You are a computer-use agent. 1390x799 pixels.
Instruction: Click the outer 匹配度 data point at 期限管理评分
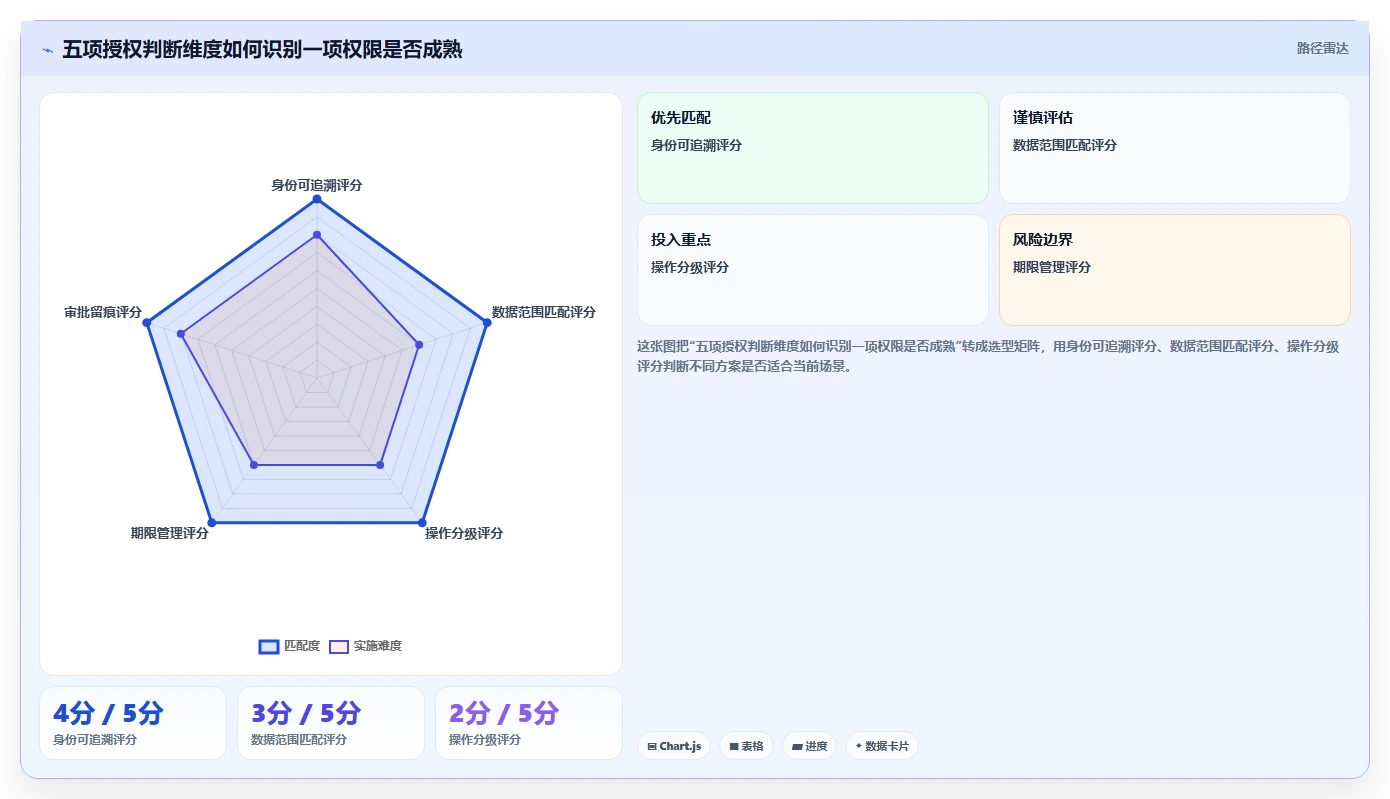pyautogui.click(x=211, y=522)
